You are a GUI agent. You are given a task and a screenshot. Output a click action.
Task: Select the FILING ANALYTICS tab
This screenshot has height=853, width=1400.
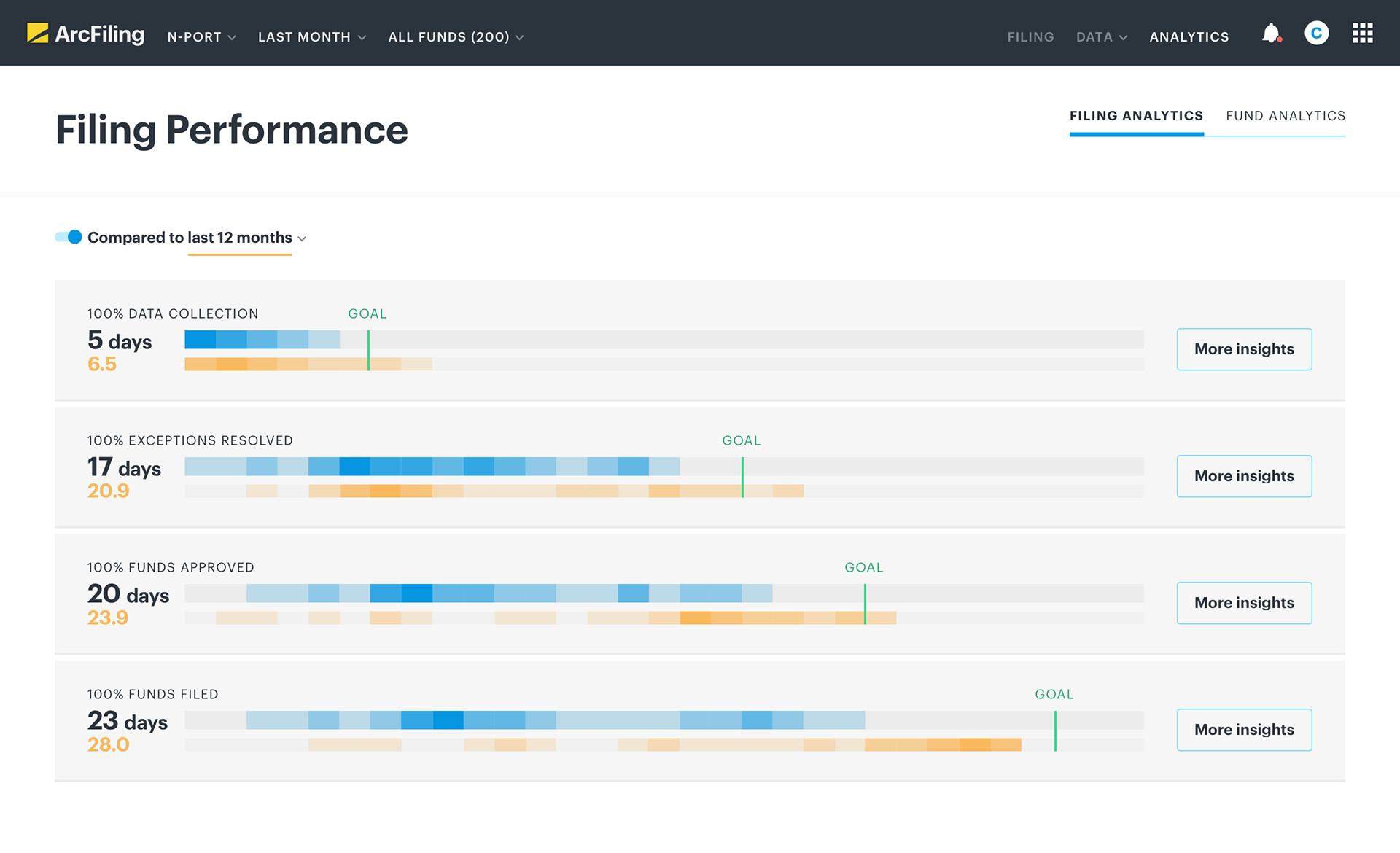1136,115
